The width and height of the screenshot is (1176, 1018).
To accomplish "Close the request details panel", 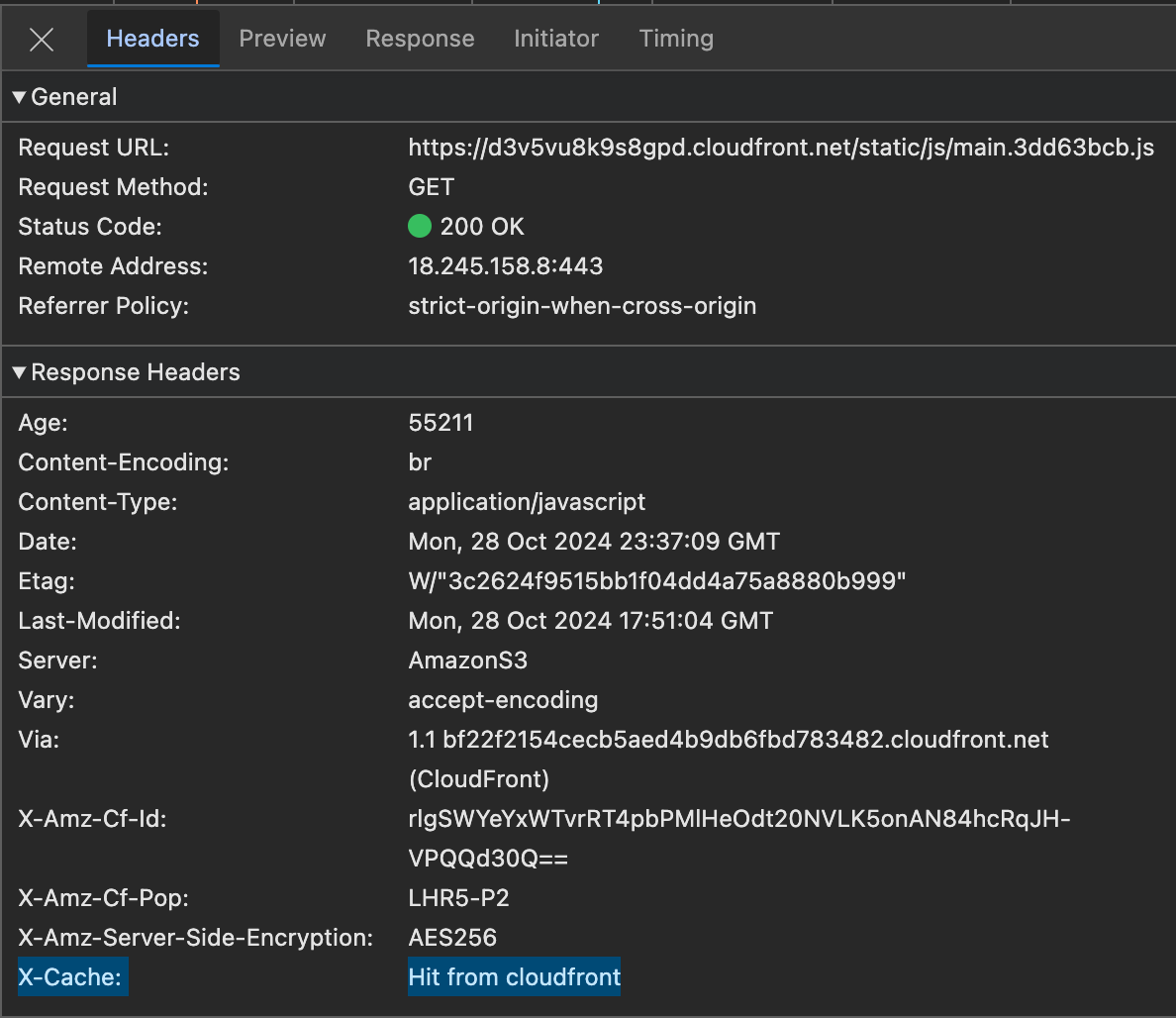I will [42, 40].
